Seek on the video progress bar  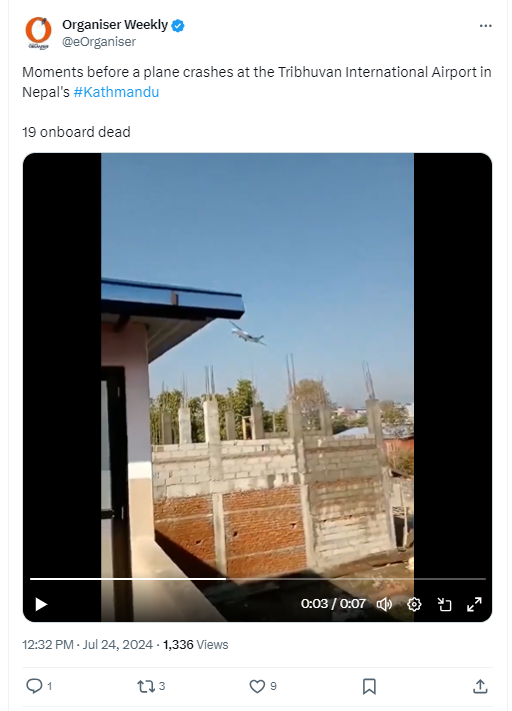click(258, 579)
